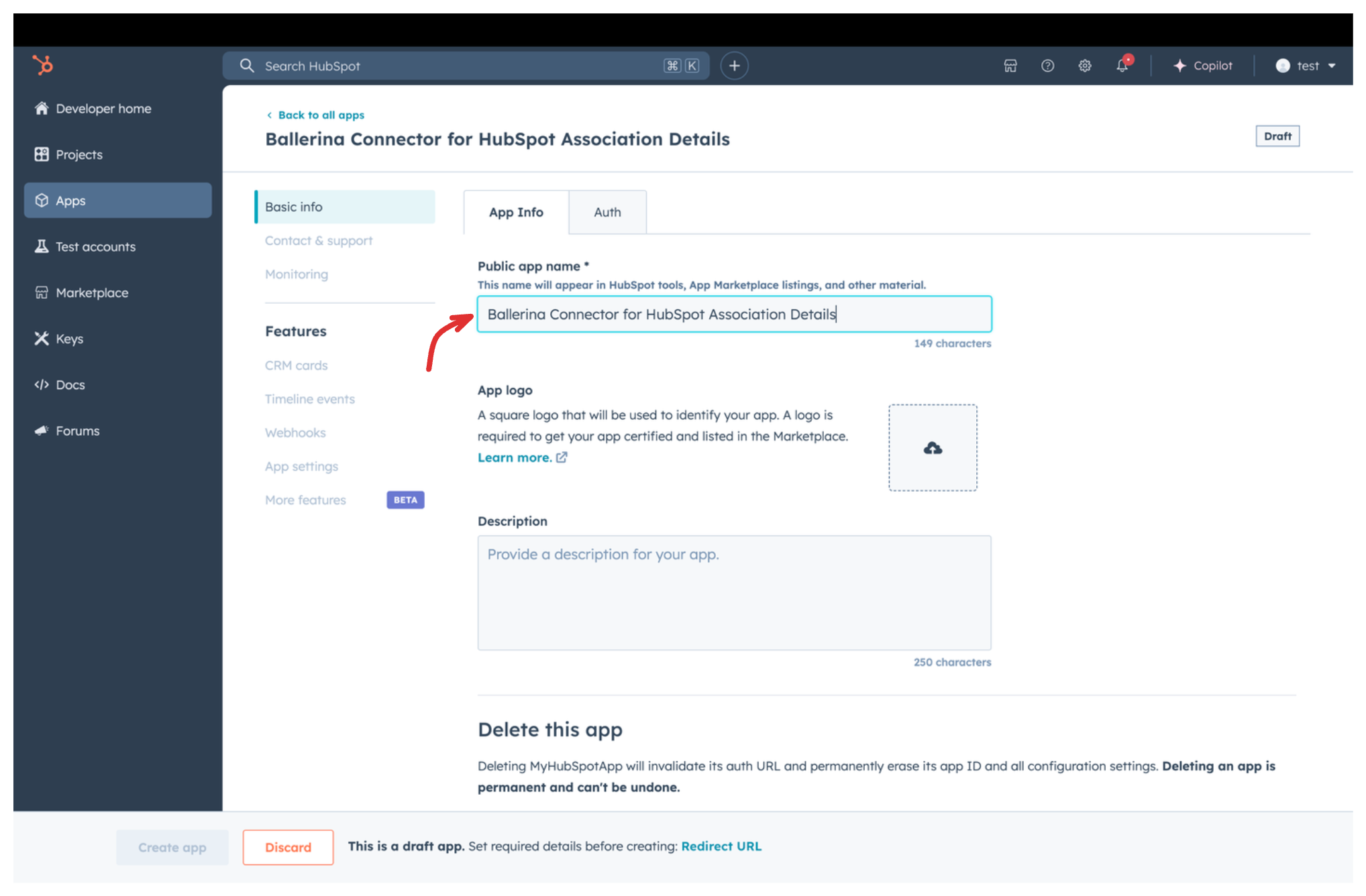Image resolution: width=1366 pixels, height=896 pixels.
Task: Open the notifications bell
Action: 1122,66
